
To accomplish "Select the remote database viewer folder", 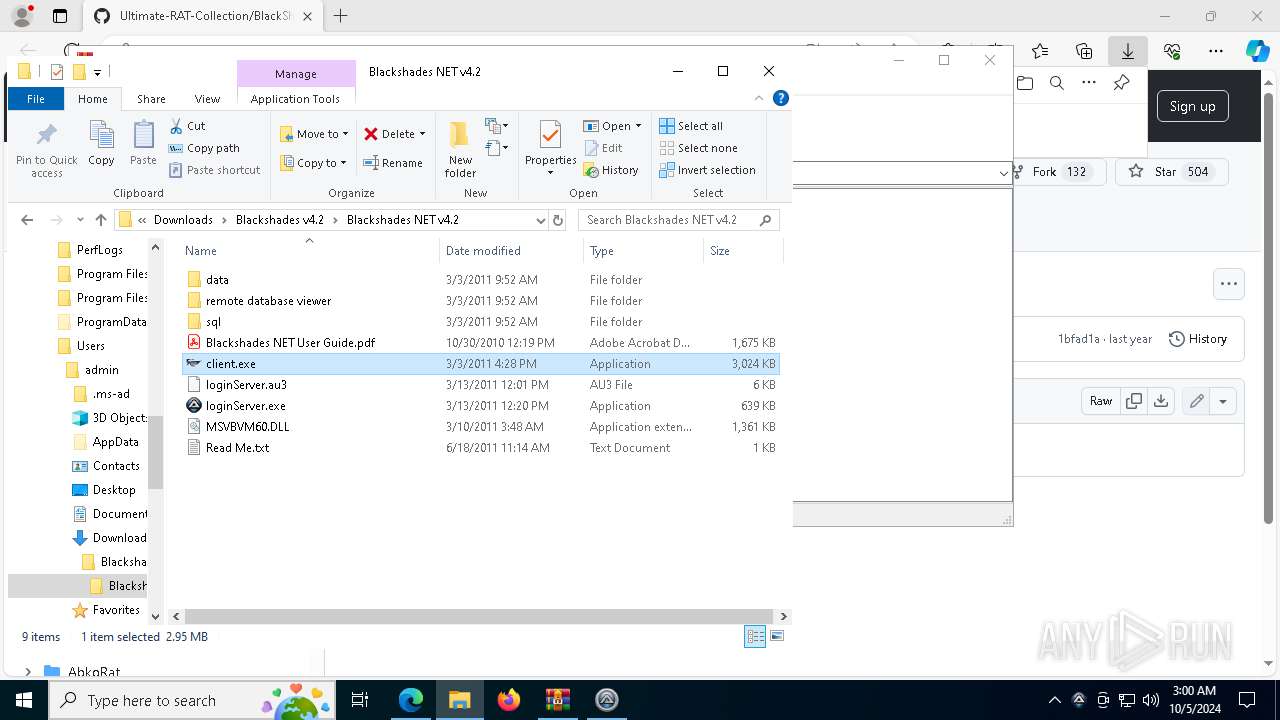I will click(x=480, y=301).
